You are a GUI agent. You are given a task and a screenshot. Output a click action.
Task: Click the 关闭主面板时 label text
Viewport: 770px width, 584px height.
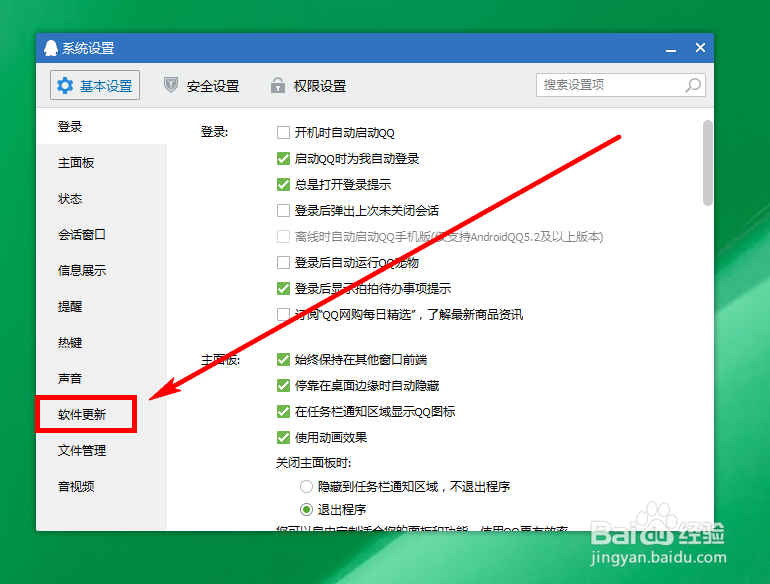313,463
